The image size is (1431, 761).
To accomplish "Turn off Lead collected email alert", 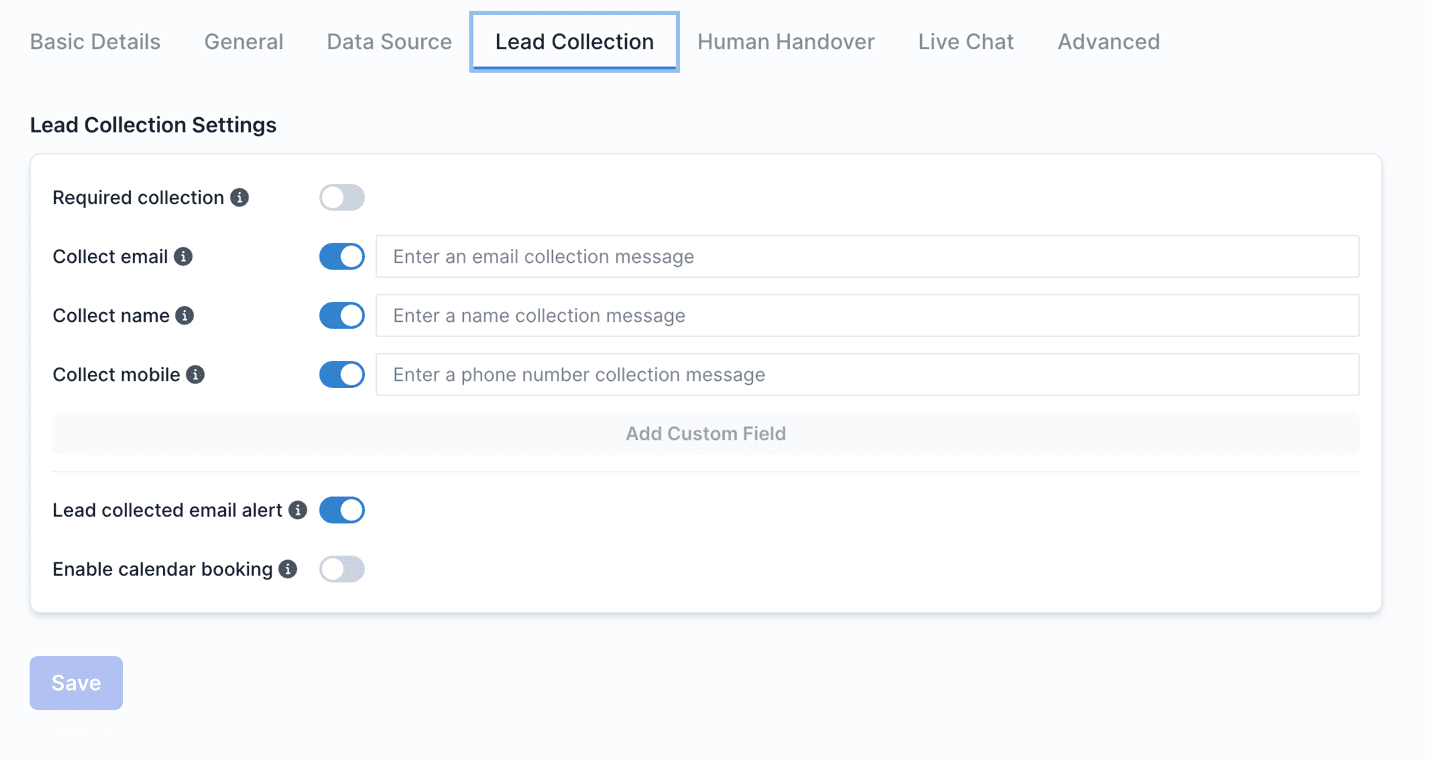I will point(342,510).
